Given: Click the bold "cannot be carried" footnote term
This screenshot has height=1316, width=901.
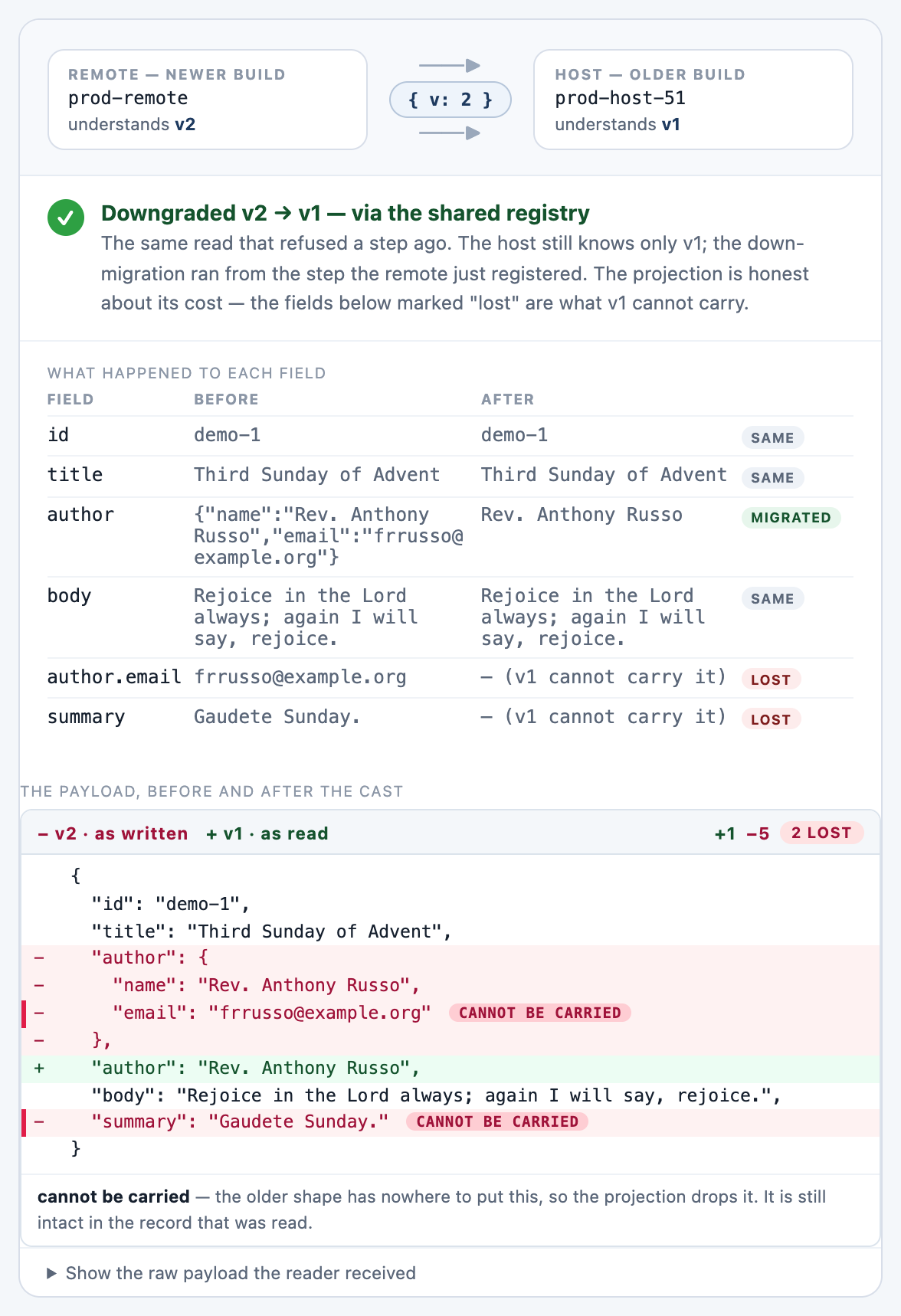Looking at the screenshot, I should [113, 1197].
